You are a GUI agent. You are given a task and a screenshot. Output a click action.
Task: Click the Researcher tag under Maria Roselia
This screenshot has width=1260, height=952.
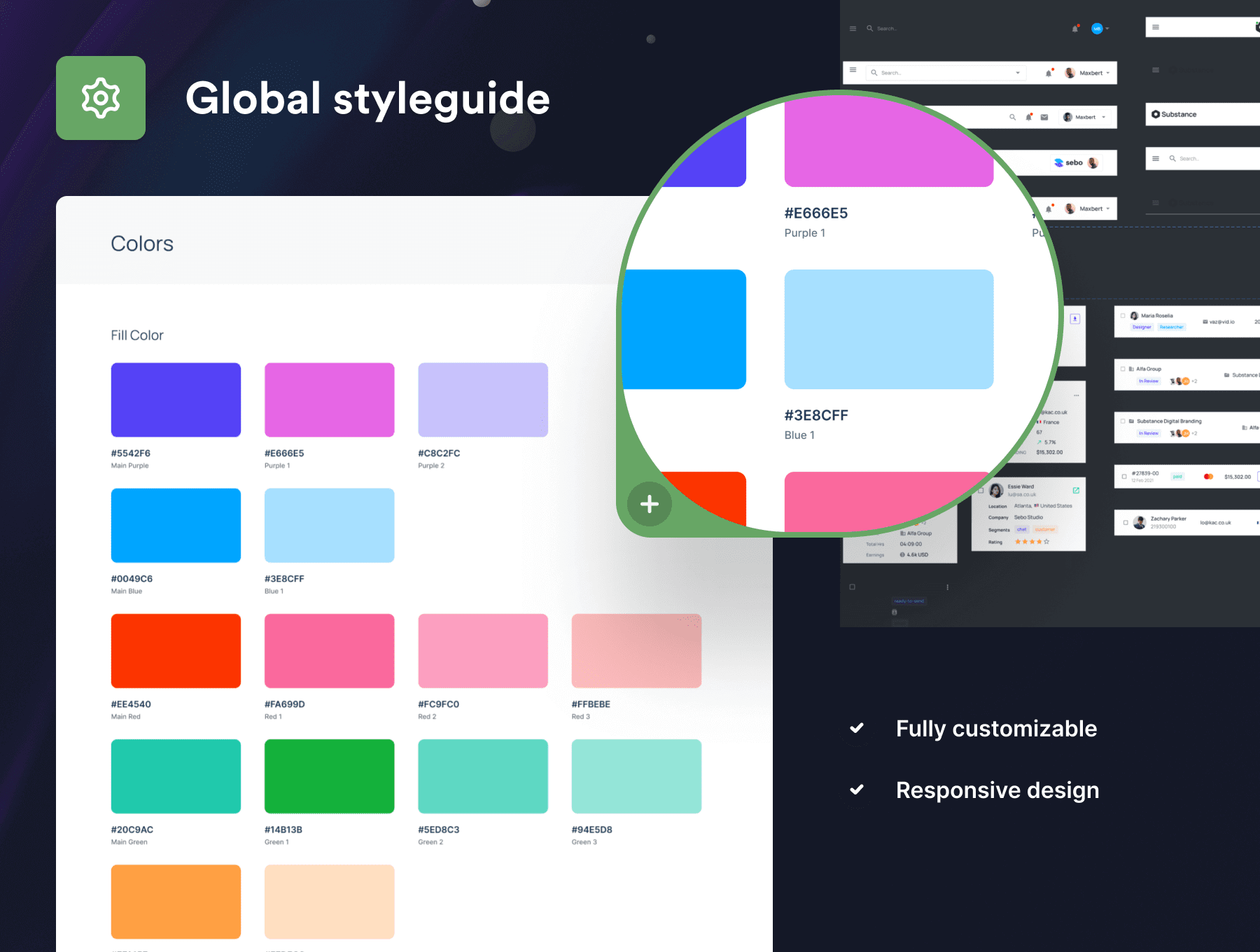click(1171, 327)
